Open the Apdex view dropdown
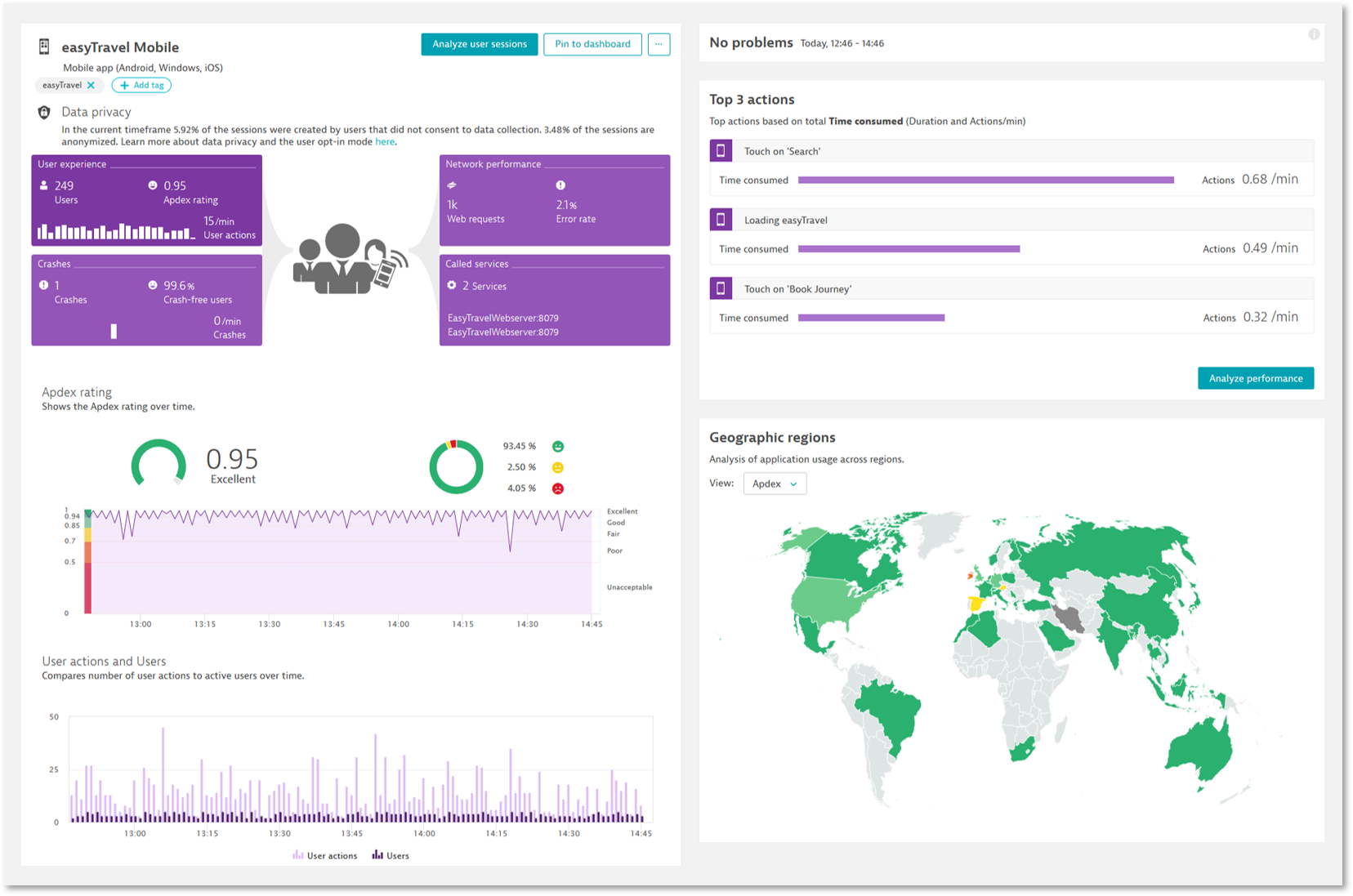The width and height of the screenshot is (1353, 896). pos(775,484)
